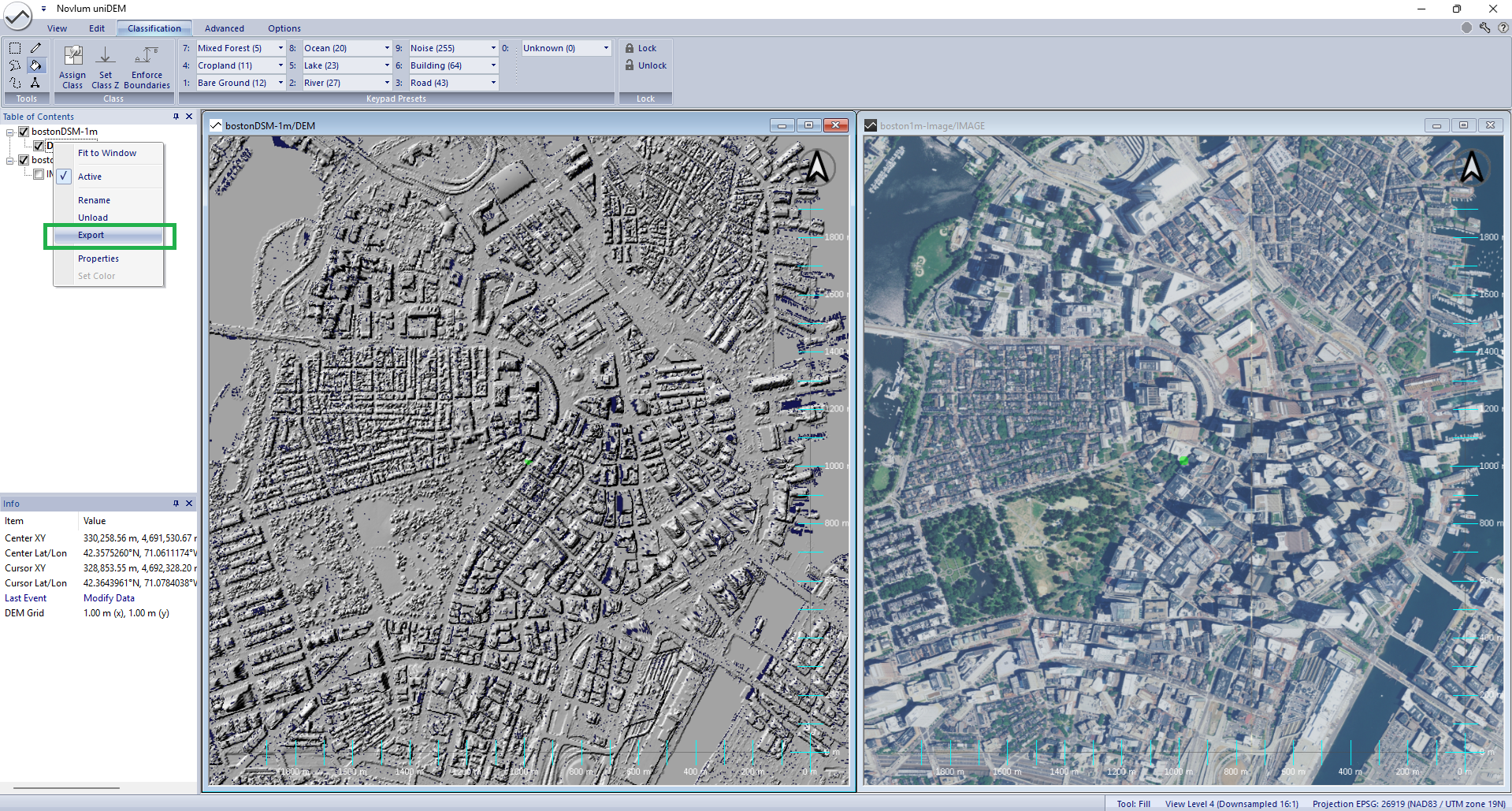Open the Edit ribbon tab
Viewport: 1512px width, 811px height.
(97, 28)
